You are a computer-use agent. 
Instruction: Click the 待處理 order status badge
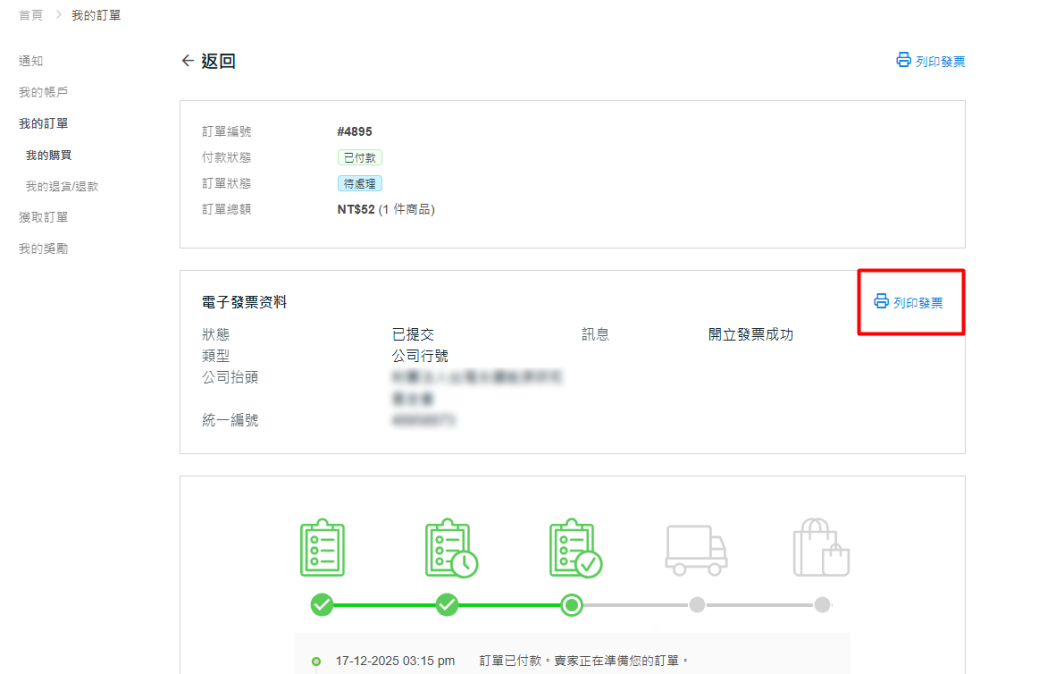pos(360,184)
